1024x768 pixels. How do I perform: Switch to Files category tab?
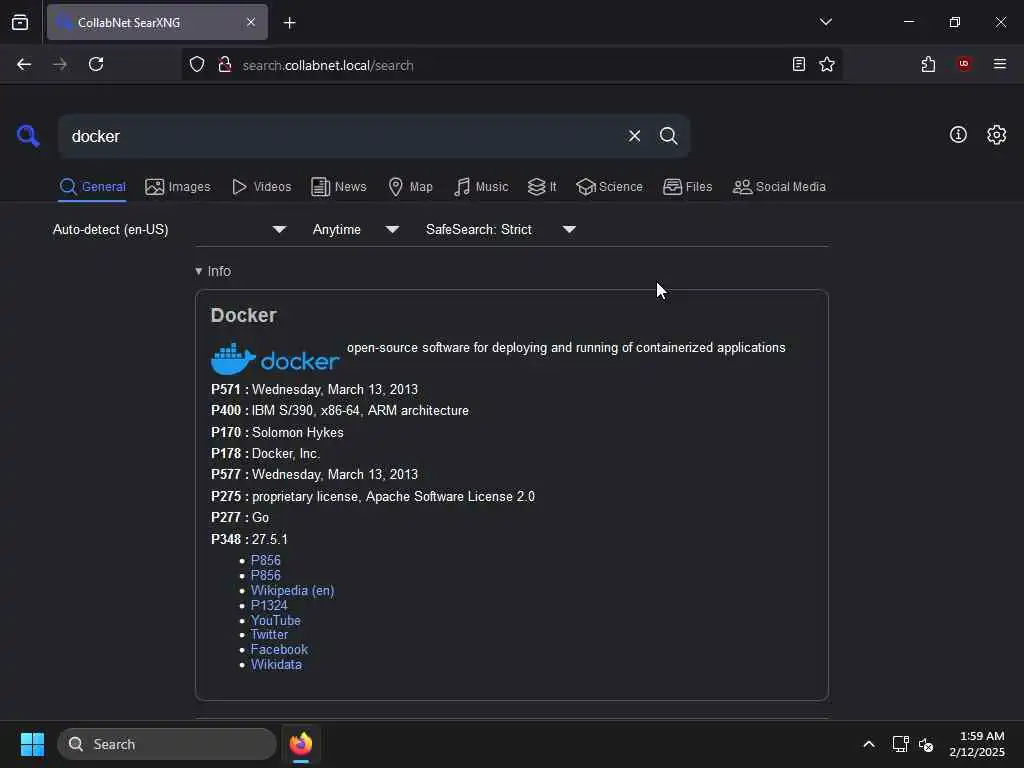tap(687, 187)
